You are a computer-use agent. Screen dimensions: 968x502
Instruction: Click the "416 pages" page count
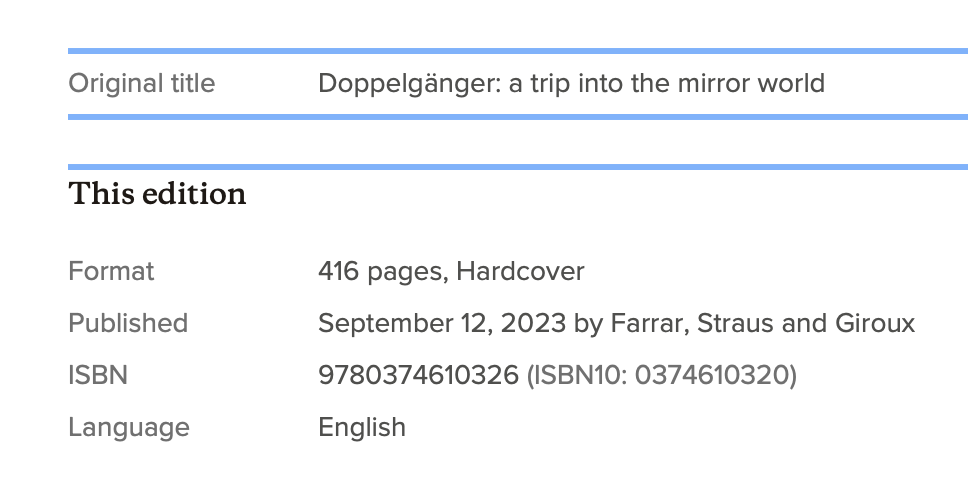point(381,271)
